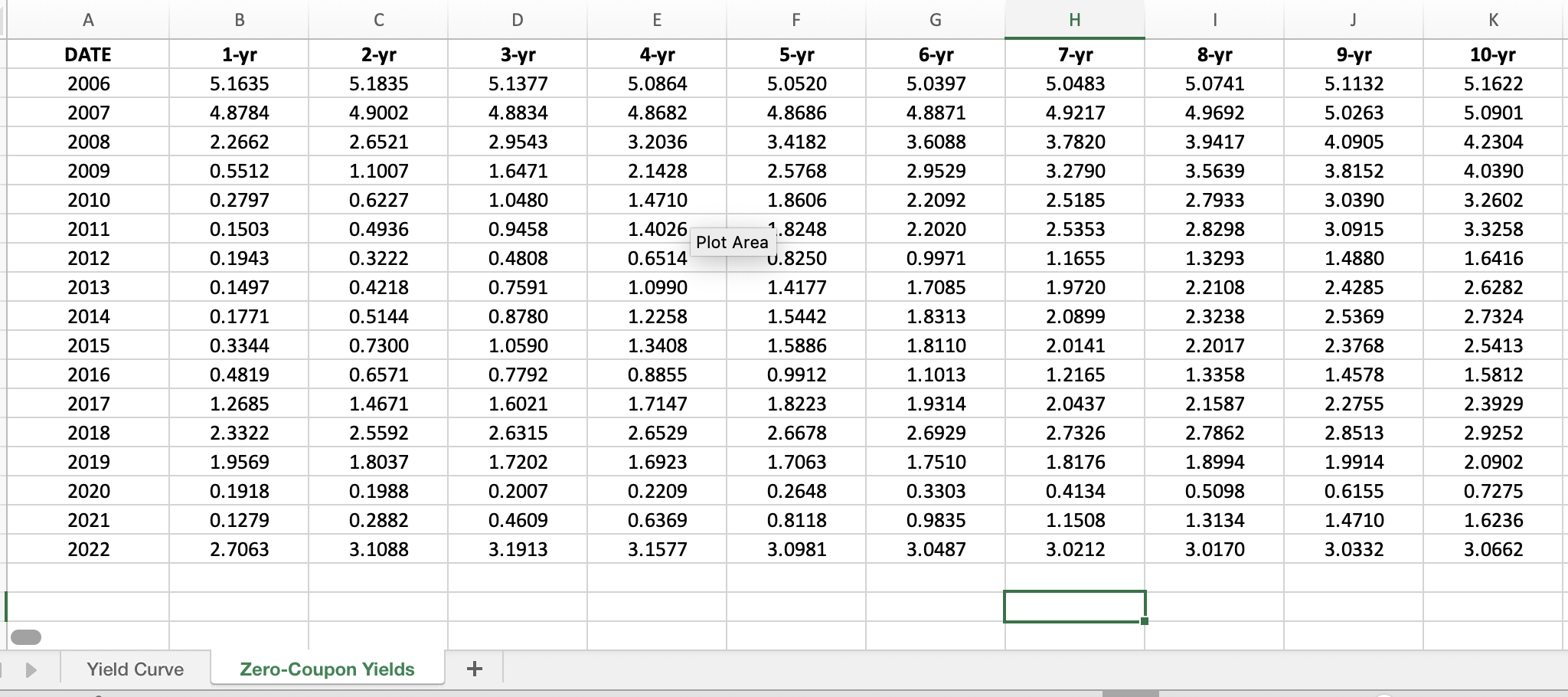The image size is (1568, 697).
Task: Click the cell containing 4.0390
Action: (x=1493, y=171)
